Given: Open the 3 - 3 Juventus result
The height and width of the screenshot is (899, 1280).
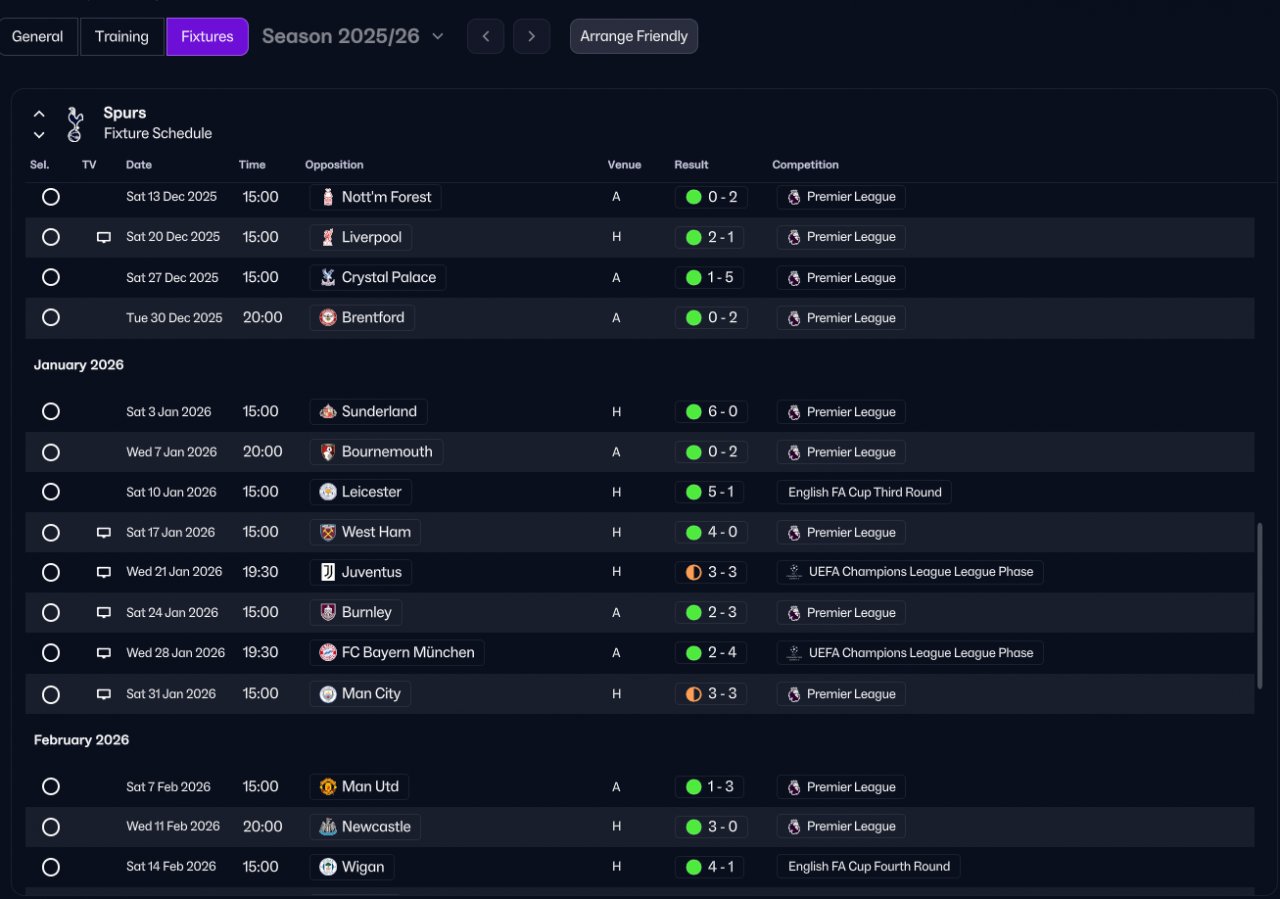Looking at the screenshot, I should coord(711,572).
